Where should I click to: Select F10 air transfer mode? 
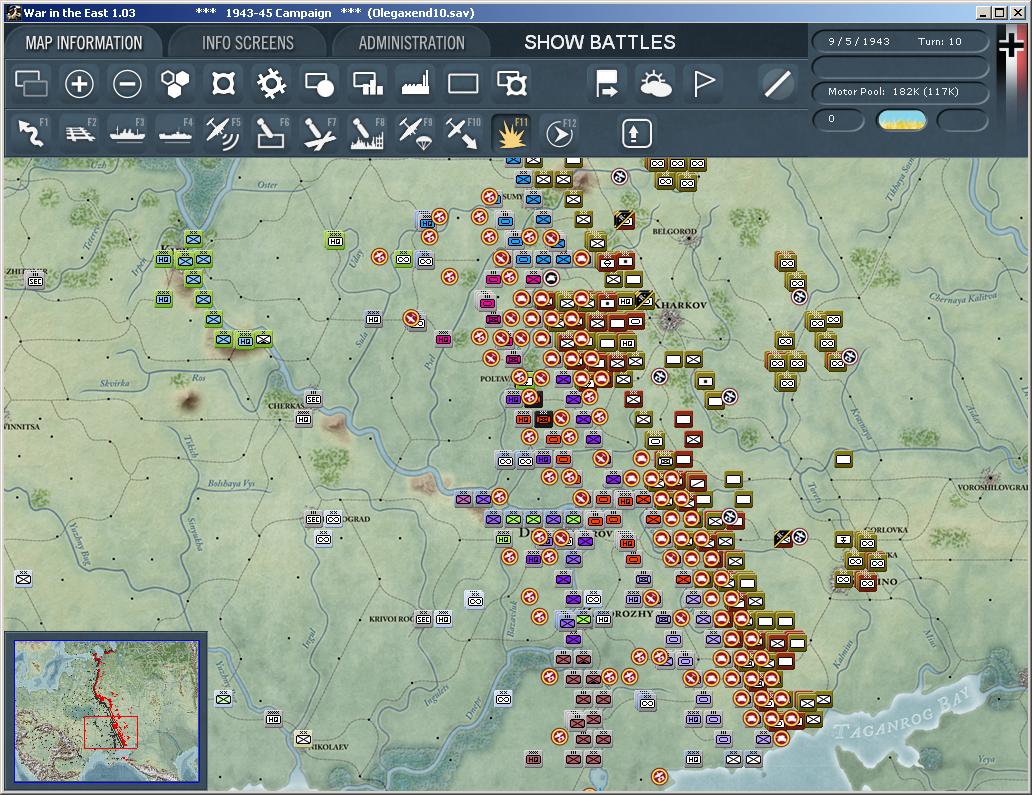pos(463,132)
